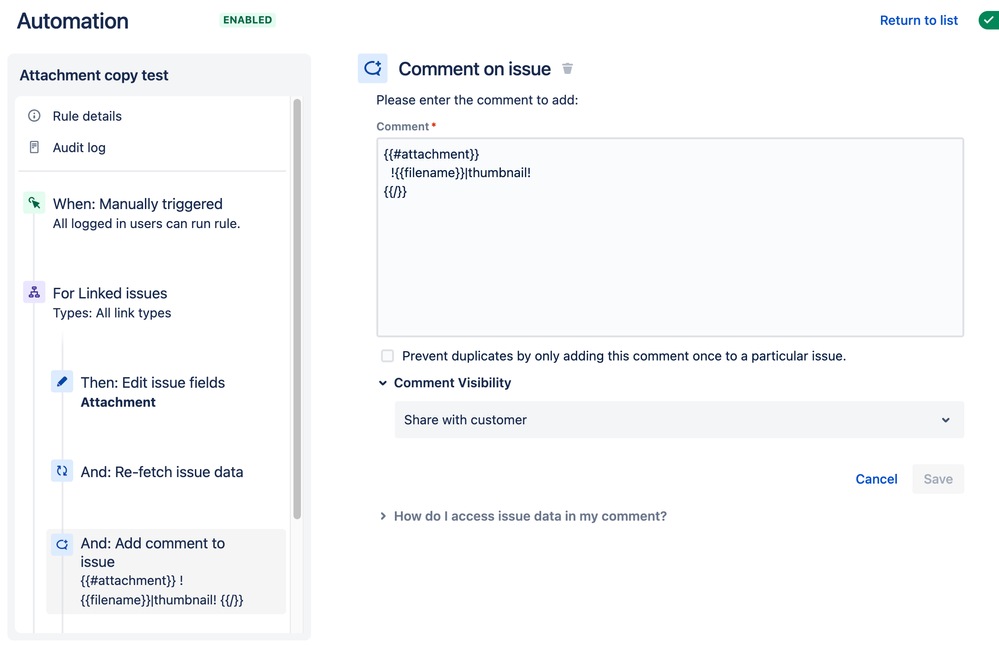999x645 pixels.
Task: Click the large Comment on issue header icon
Action: pyautogui.click(x=373, y=68)
